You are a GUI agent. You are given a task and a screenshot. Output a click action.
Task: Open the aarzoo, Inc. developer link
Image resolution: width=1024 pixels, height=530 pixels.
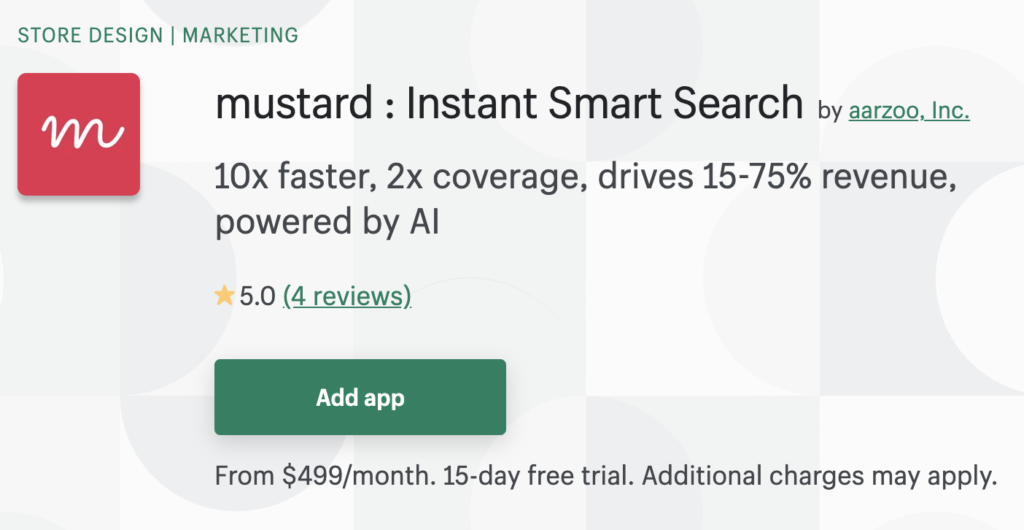pyautogui.click(x=908, y=111)
